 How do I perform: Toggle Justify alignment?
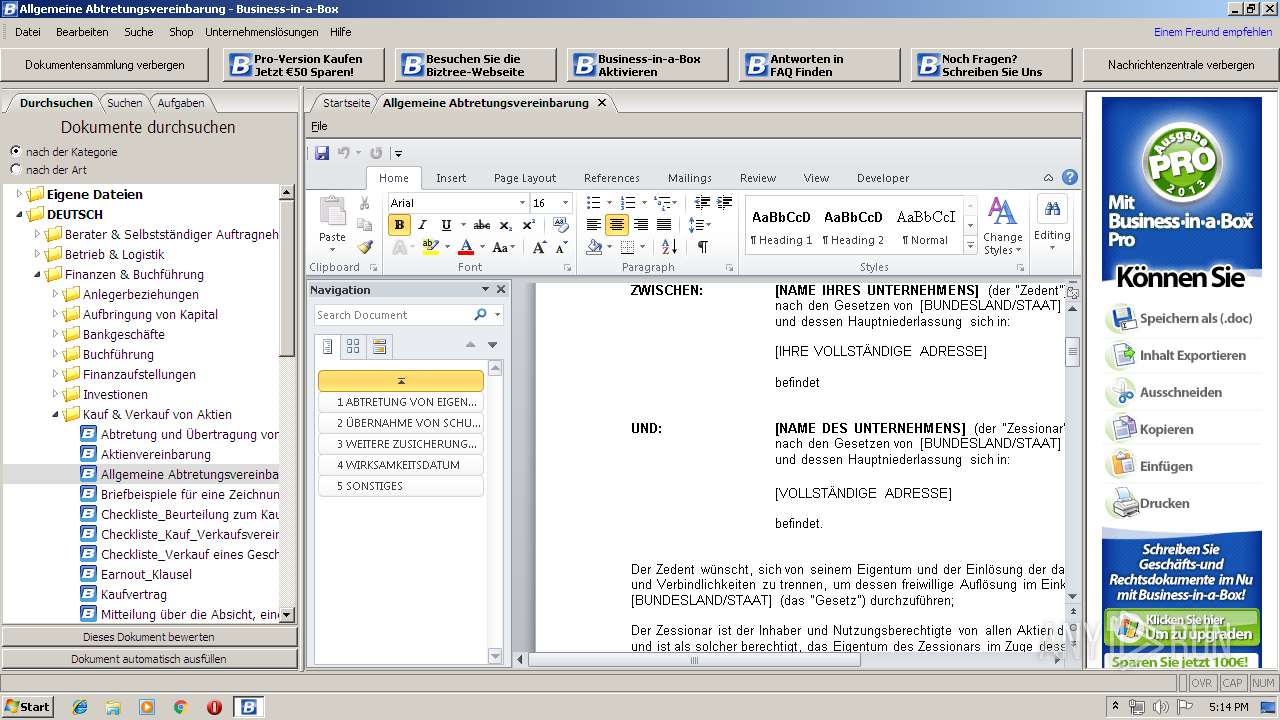664,225
